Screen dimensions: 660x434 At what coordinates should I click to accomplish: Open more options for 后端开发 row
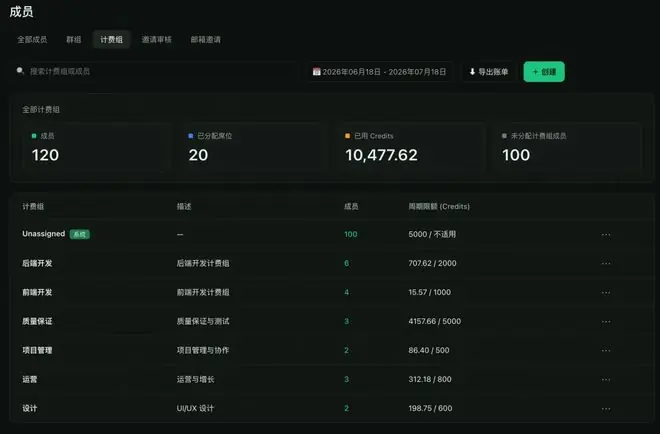pyautogui.click(x=606, y=264)
